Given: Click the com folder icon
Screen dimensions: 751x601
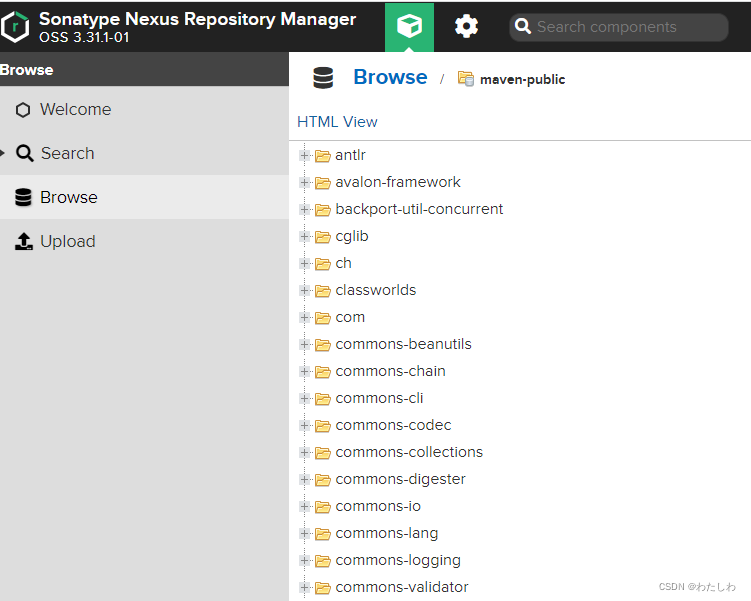Looking at the screenshot, I should point(323,318).
